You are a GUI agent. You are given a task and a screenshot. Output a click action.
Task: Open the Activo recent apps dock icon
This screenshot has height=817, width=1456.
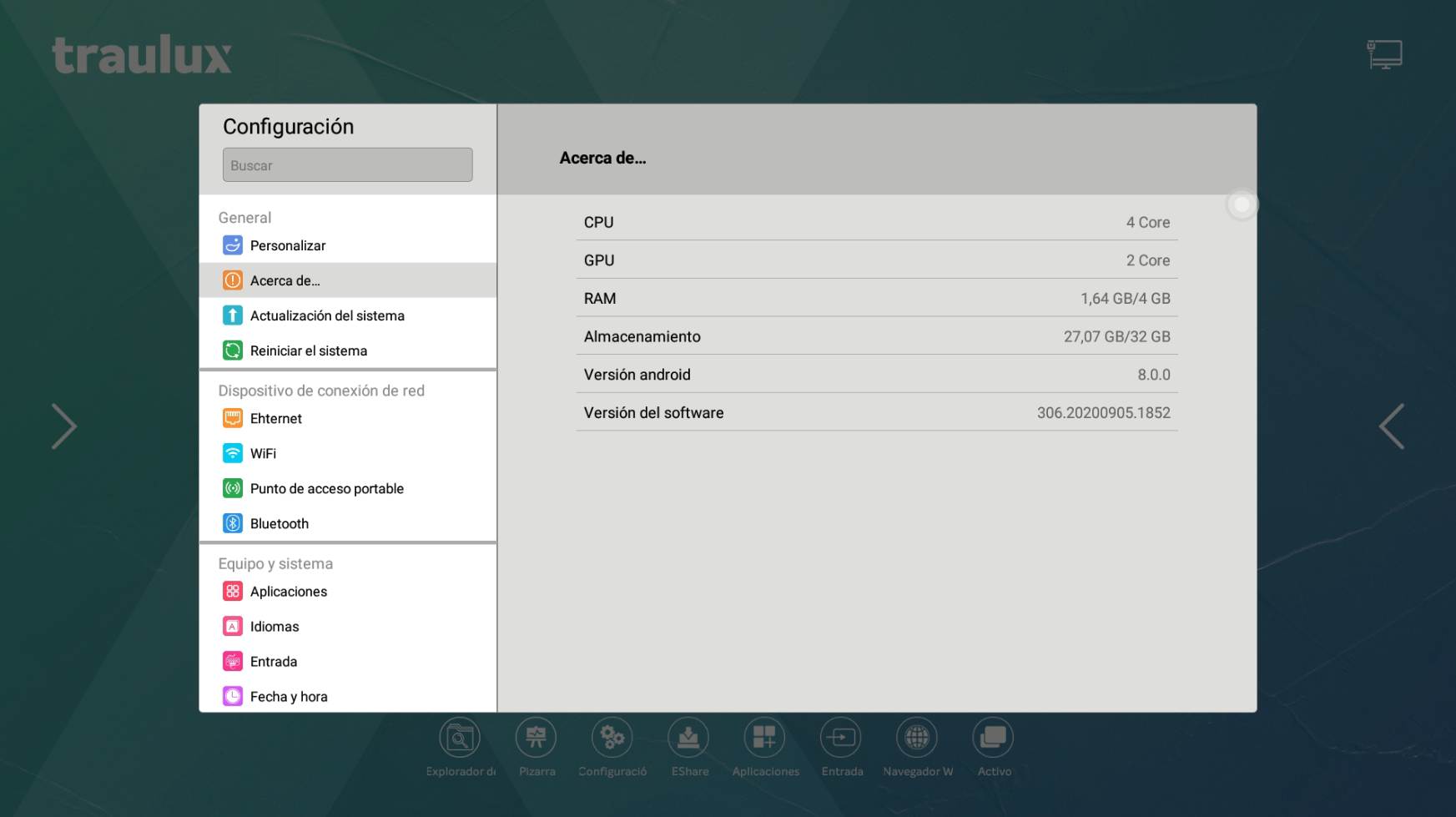tap(993, 738)
